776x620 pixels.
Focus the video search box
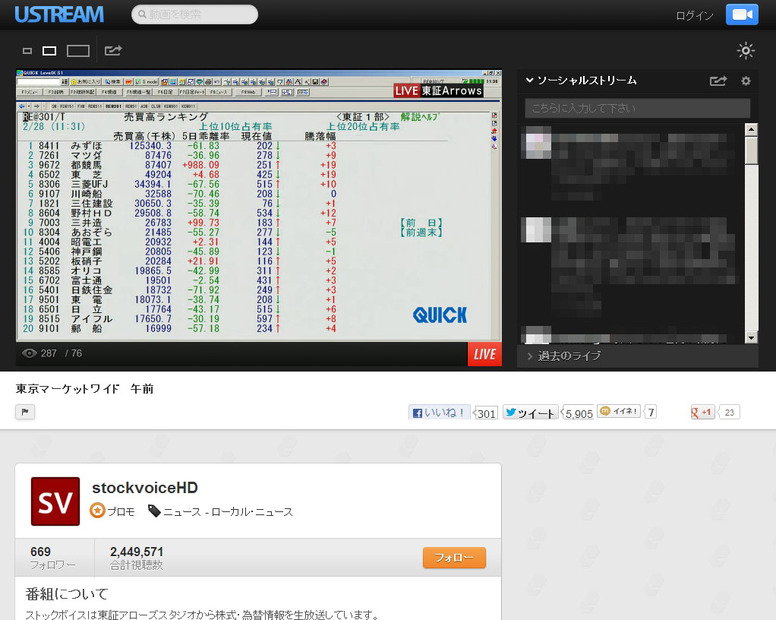(194, 14)
